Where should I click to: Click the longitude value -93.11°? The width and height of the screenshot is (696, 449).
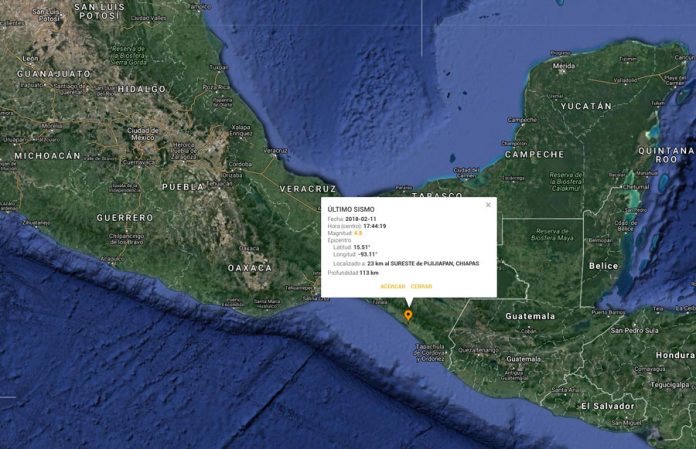368,255
